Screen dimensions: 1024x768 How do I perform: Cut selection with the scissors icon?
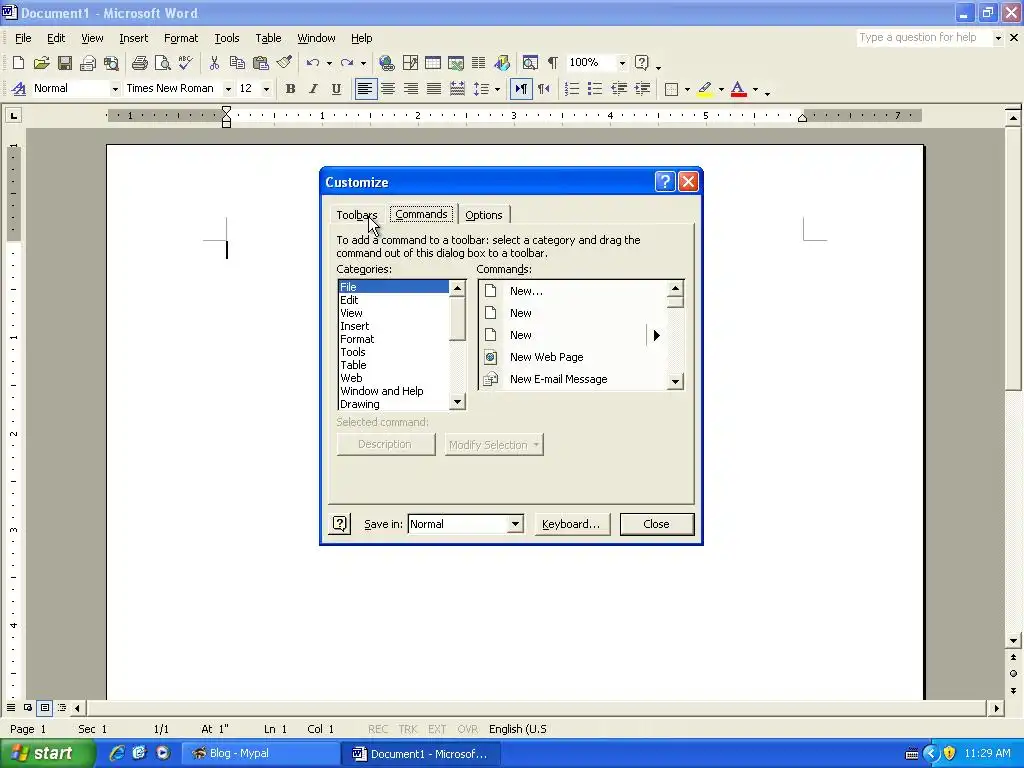click(x=214, y=63)
